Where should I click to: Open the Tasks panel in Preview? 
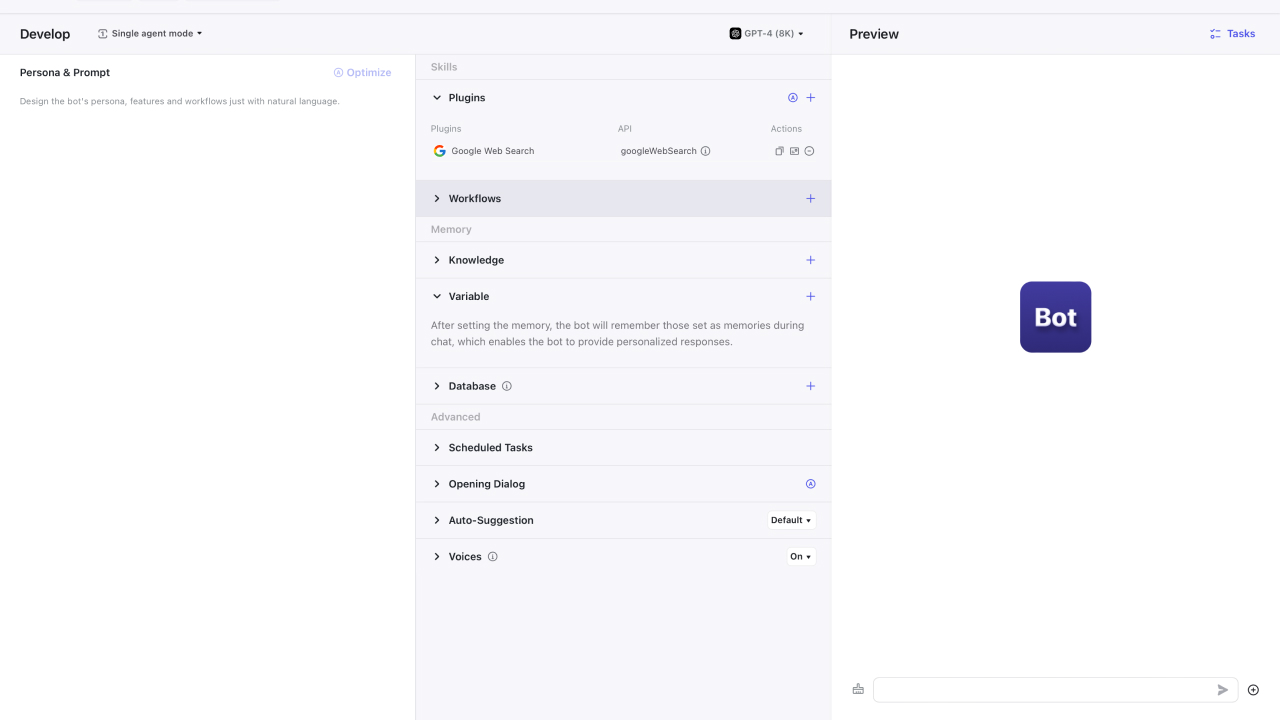pos(1232,34)
